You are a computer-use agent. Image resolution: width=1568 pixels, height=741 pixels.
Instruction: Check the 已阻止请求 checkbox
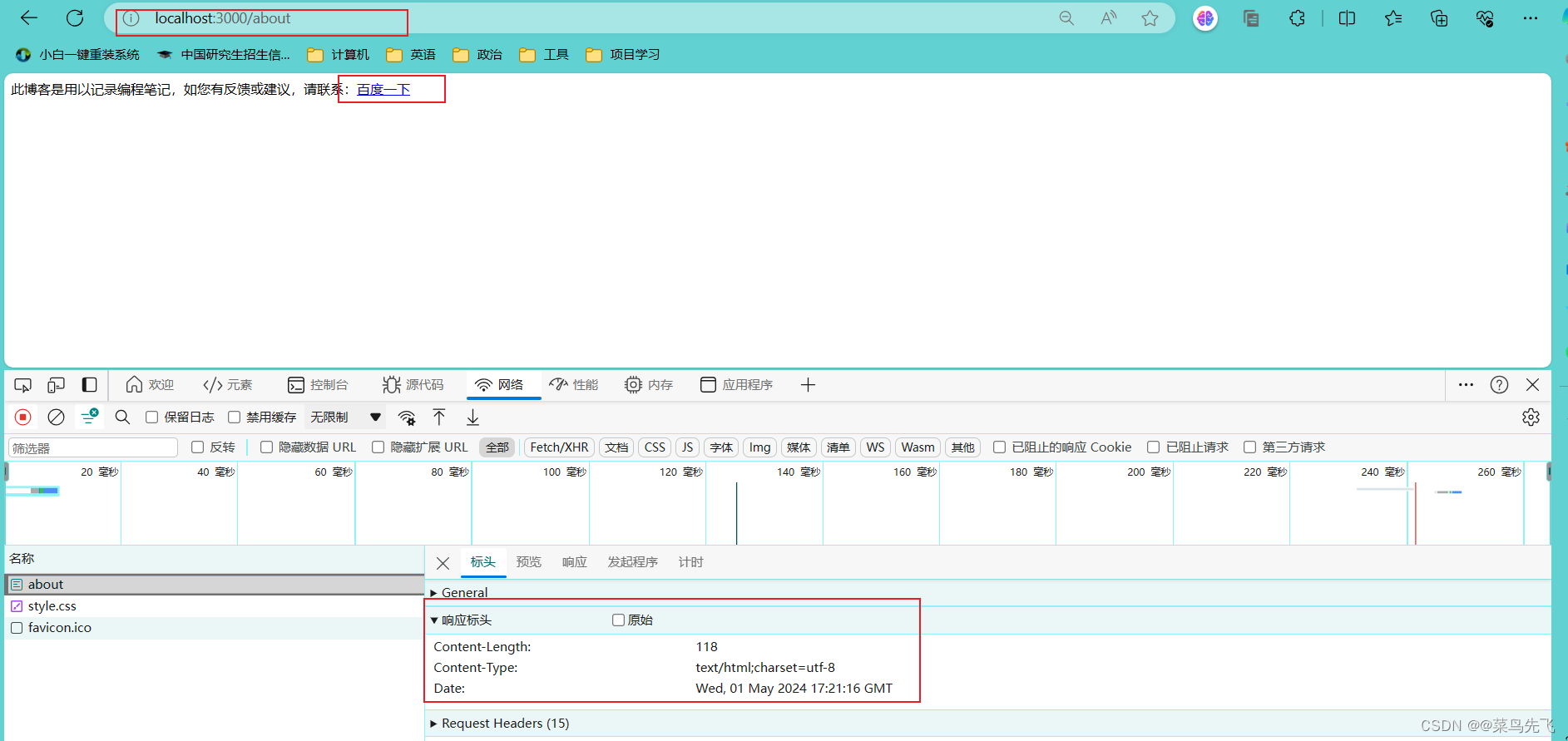pos(1153,447)
